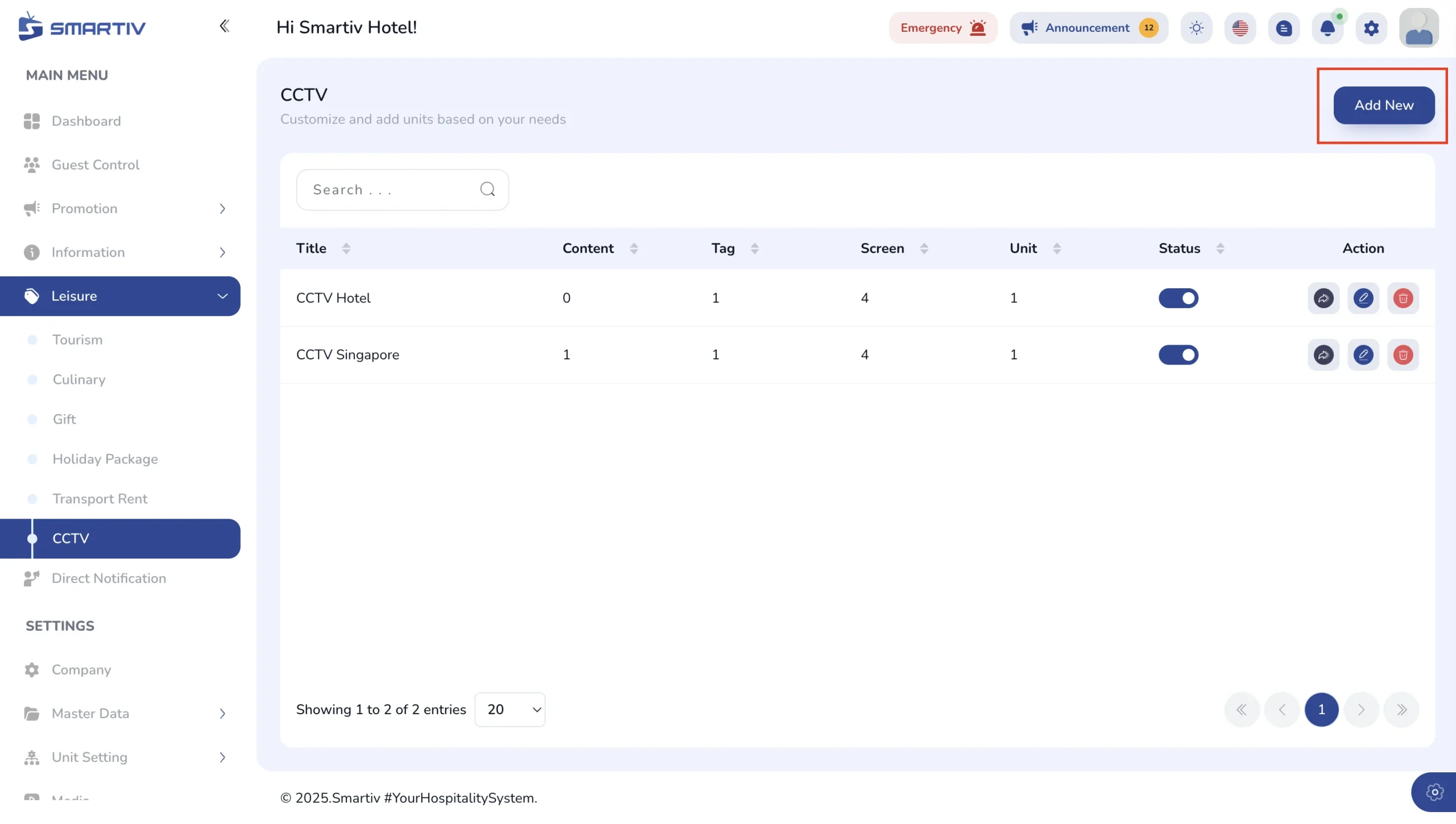
Task: Open the chat message icon in header
Action: [1284, 28]
